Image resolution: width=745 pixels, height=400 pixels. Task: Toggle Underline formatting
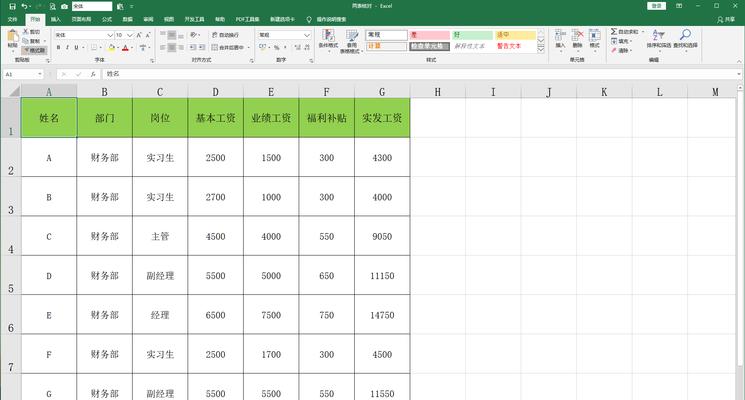(76, 48)
